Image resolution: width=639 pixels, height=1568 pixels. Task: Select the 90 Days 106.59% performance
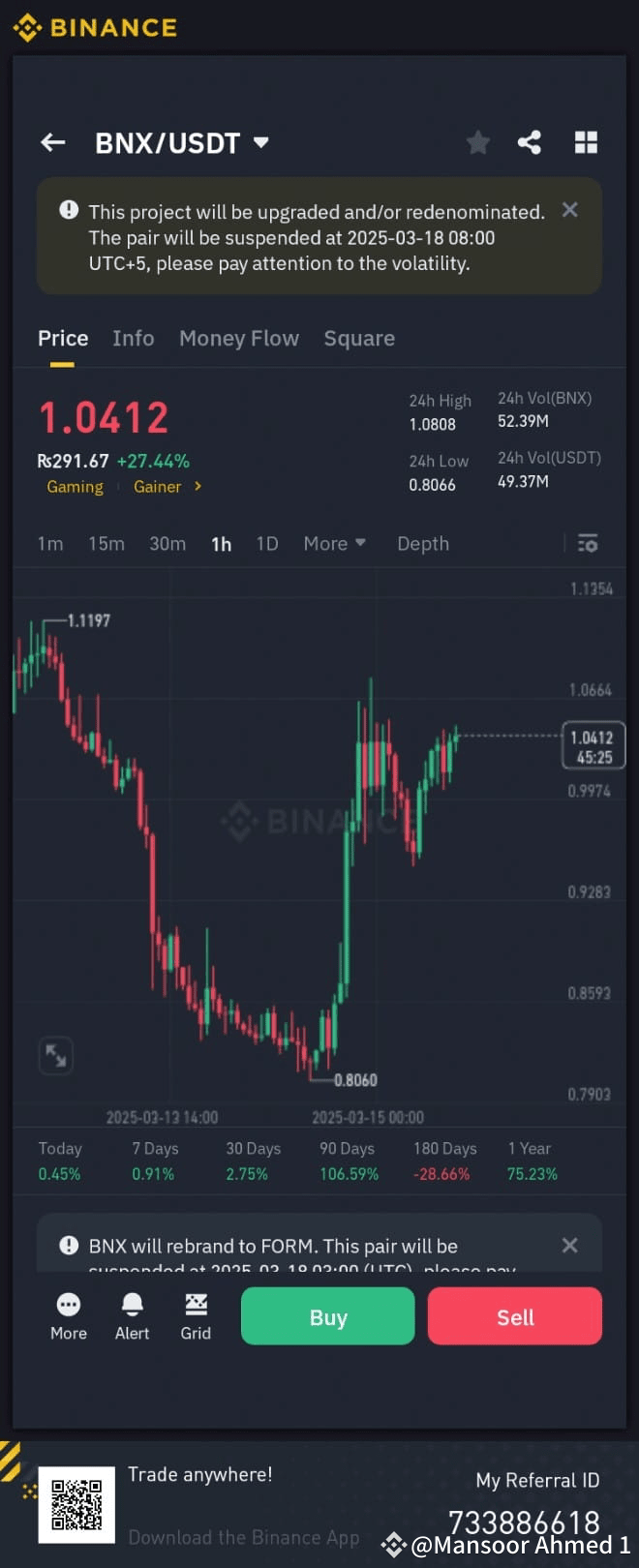[x=349, y=1161]
